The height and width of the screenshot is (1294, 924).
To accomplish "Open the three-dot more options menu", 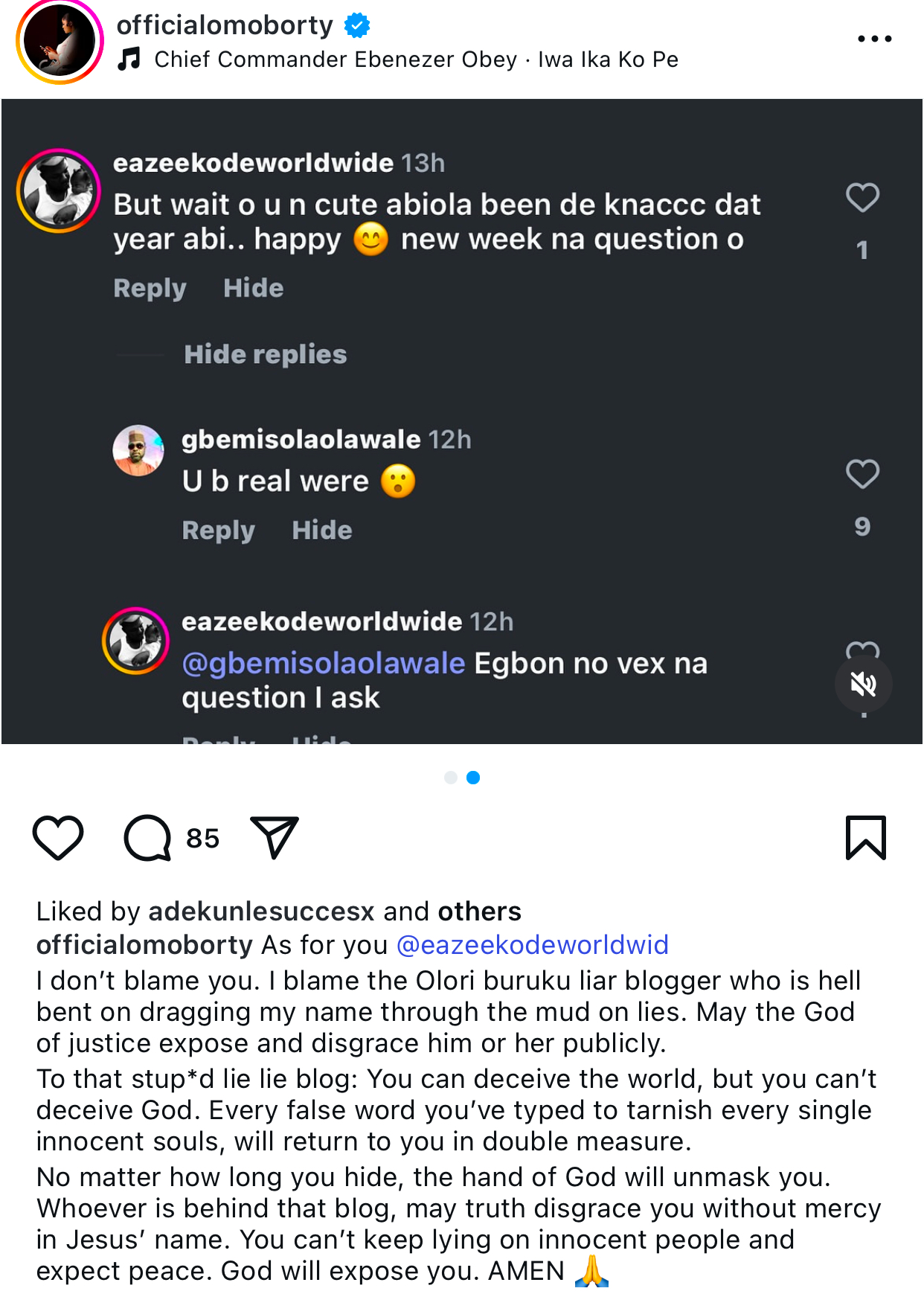I will [x=874, y=39].
